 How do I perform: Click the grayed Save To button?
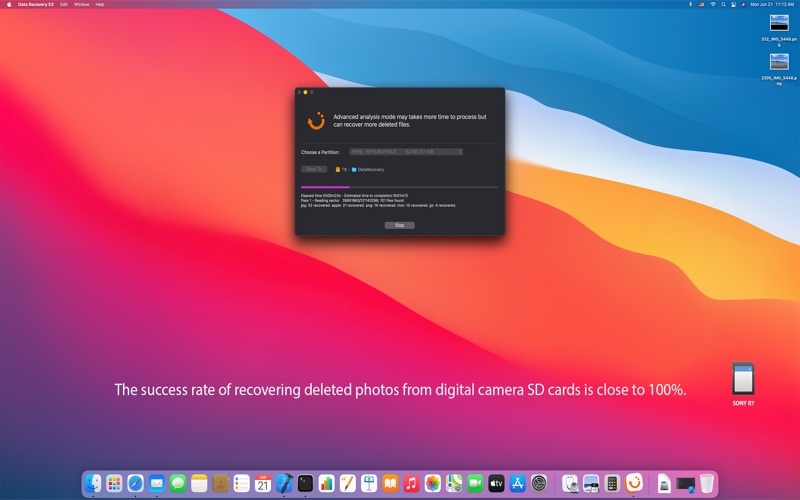[x=314, y=169]
